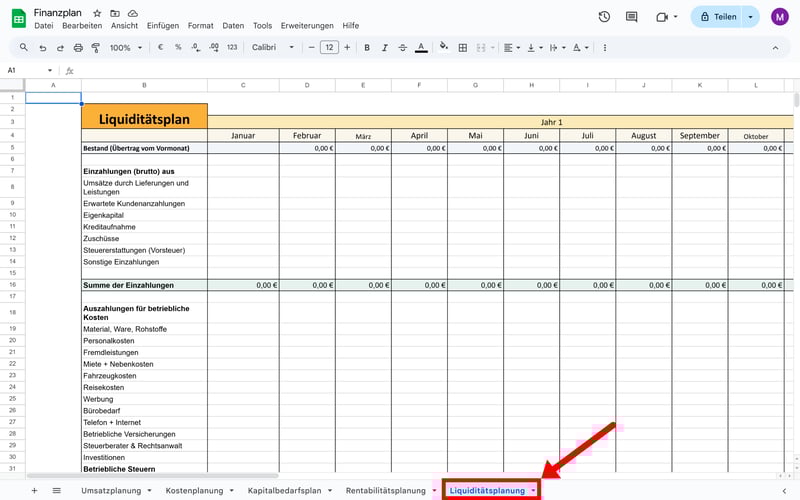This screenshot has height=500, width=800.
Task: Open the Einfügen menu
Action: (x=165, y=25)
